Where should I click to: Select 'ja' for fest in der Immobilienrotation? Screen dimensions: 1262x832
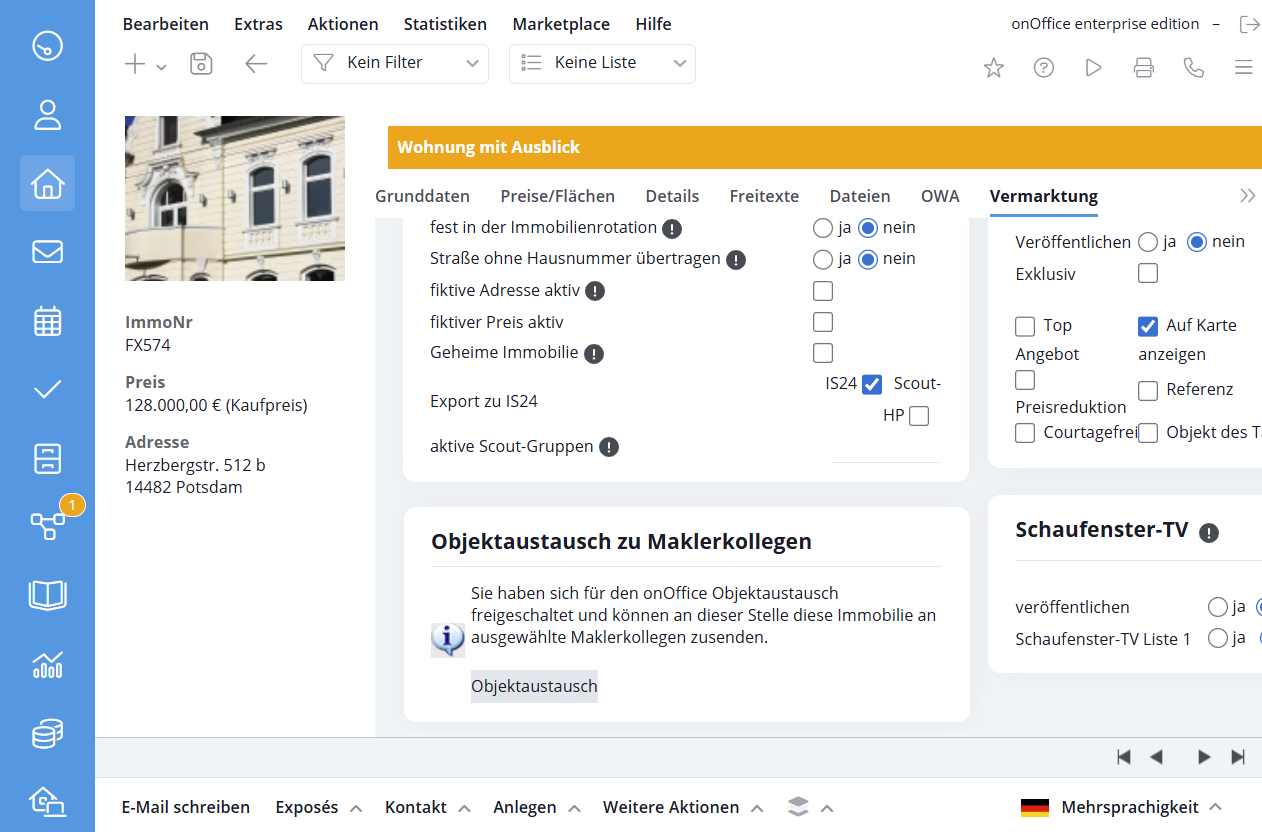822,228
